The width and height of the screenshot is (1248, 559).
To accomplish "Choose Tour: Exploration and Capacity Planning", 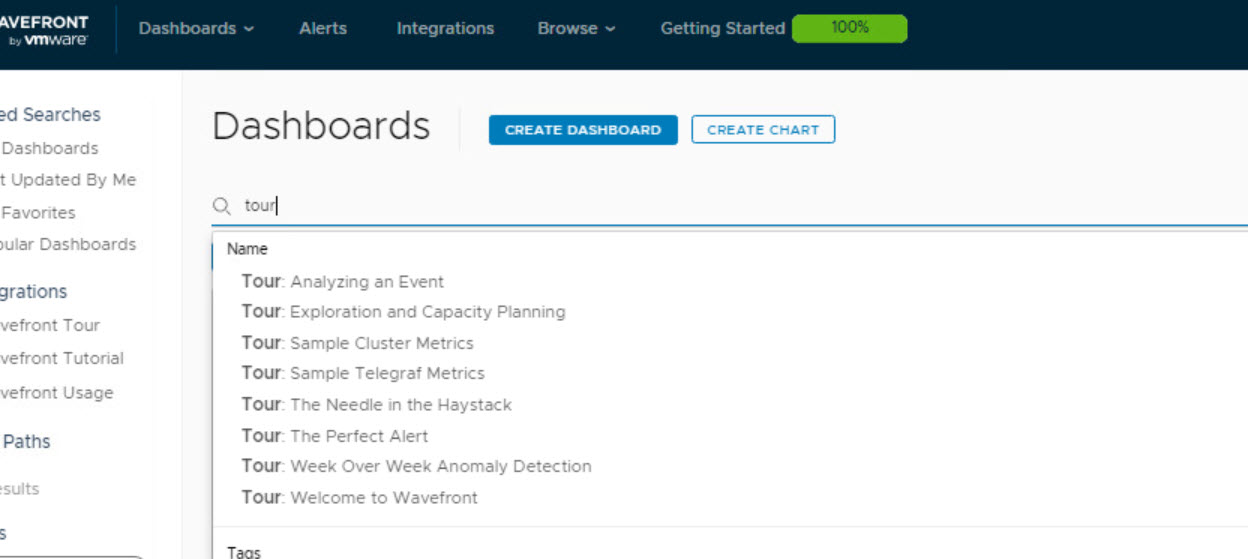I will [x=403, y=312].
